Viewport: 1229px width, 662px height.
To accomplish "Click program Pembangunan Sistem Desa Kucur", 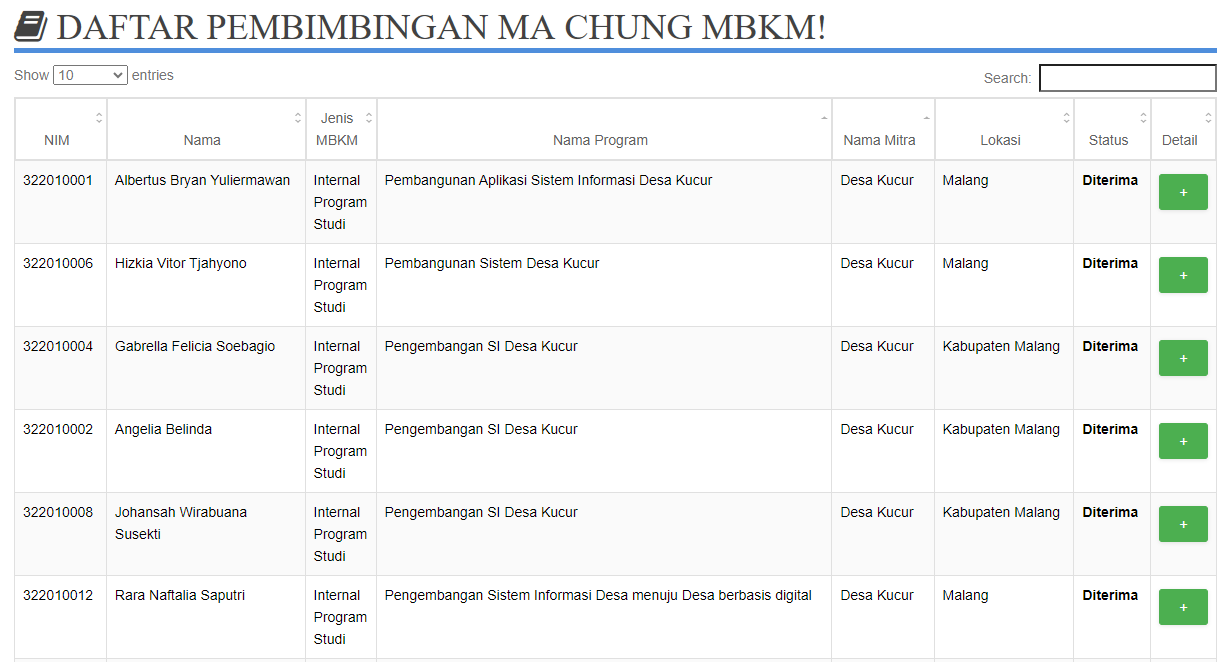I will click(x=492, y=264).
